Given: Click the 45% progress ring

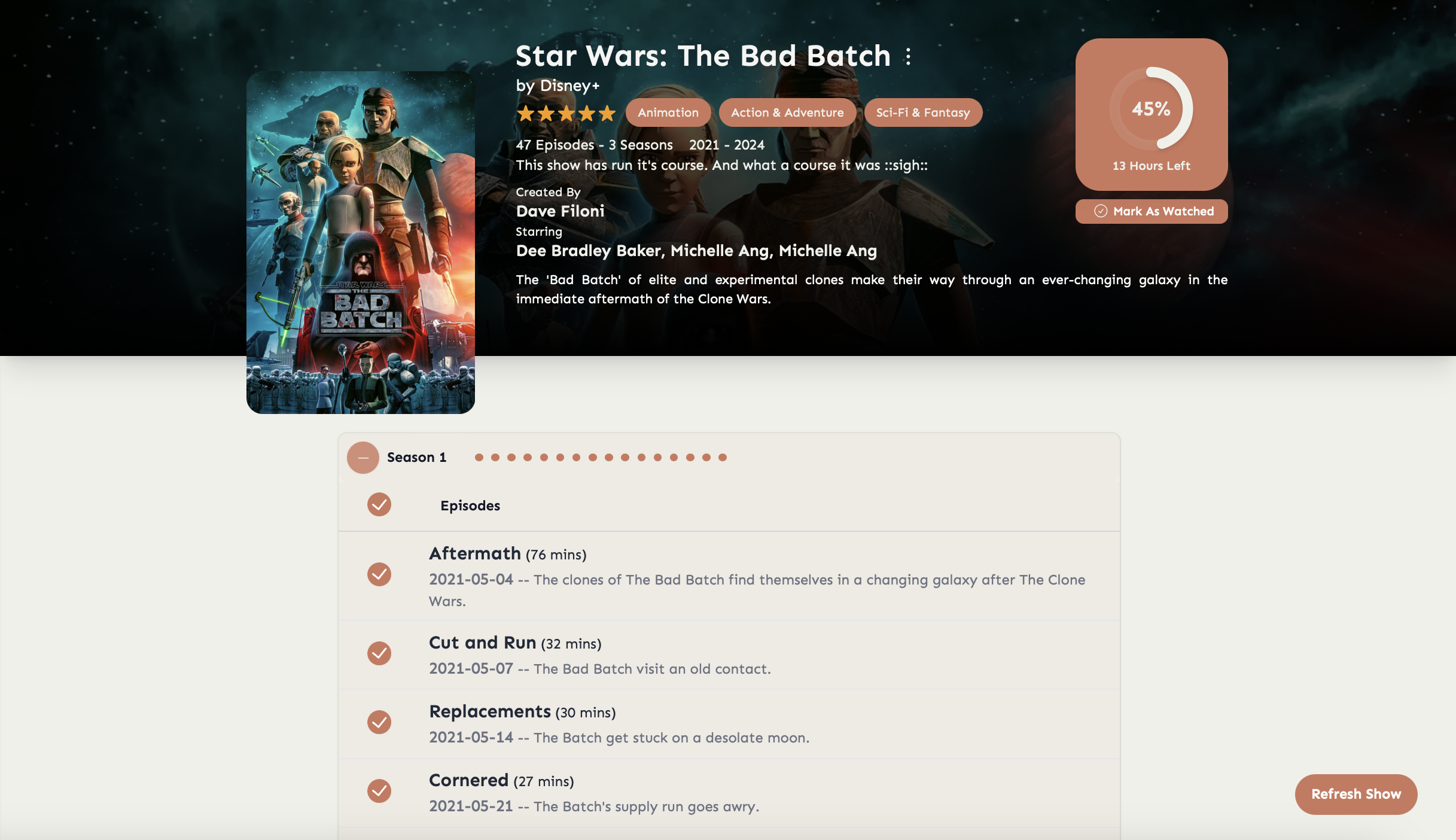Looking at the screenshot, I should [x=1152, y=108].
